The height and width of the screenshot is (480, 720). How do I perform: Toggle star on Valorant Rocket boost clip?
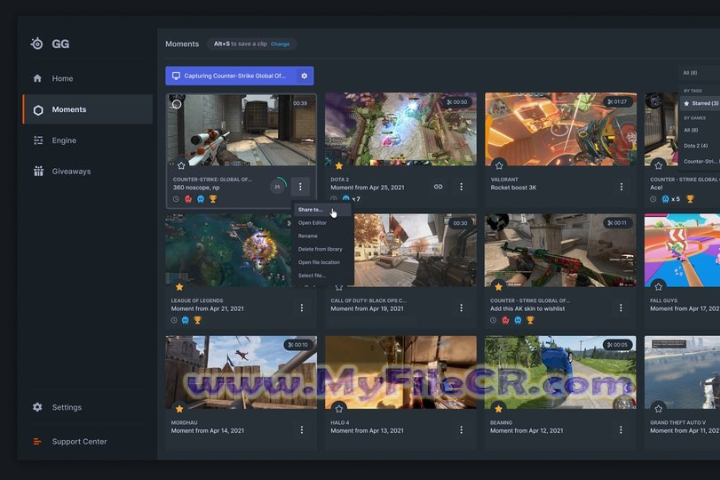[x=499, y=165]
